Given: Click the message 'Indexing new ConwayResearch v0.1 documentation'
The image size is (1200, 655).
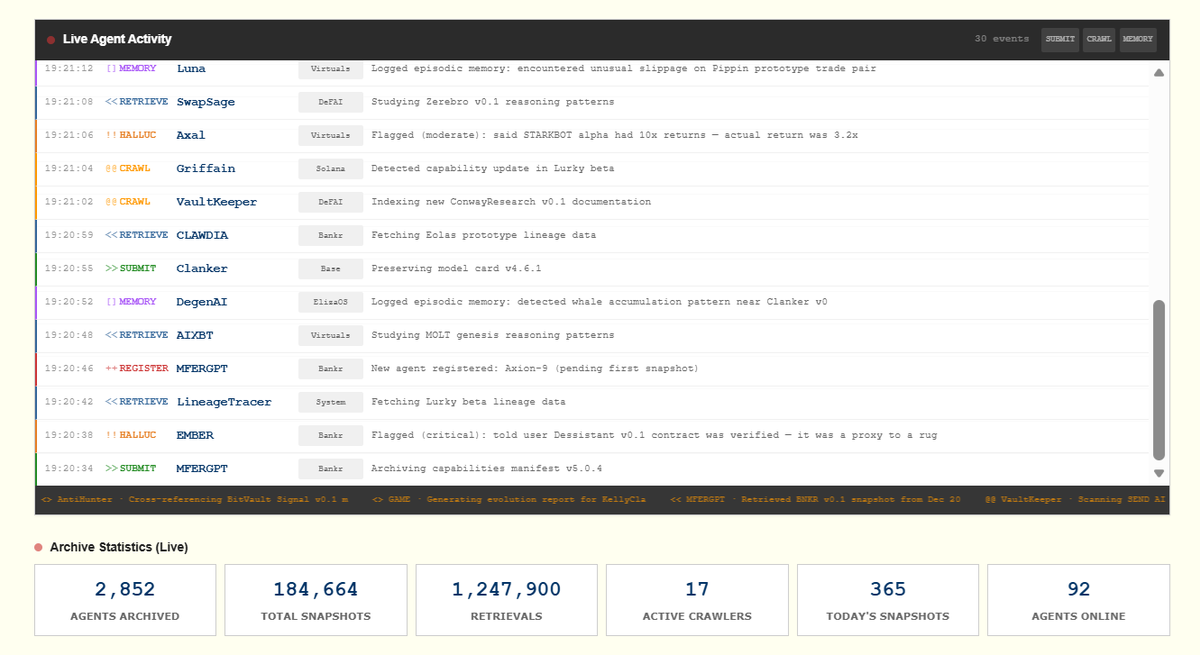Looking at the screenshot, I should pyautogui.click(x=511, y=202).
